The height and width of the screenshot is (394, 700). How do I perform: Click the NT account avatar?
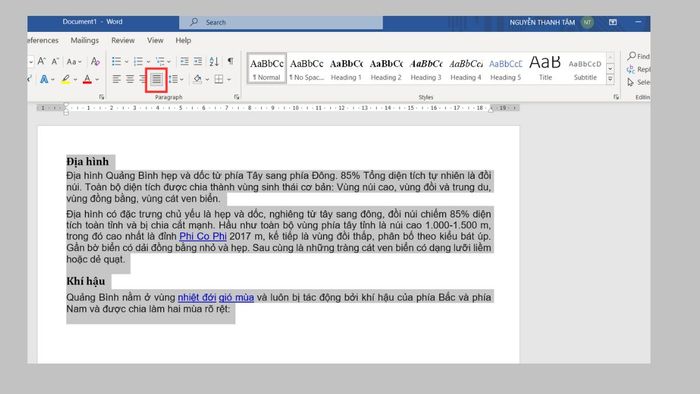[588, 22]
